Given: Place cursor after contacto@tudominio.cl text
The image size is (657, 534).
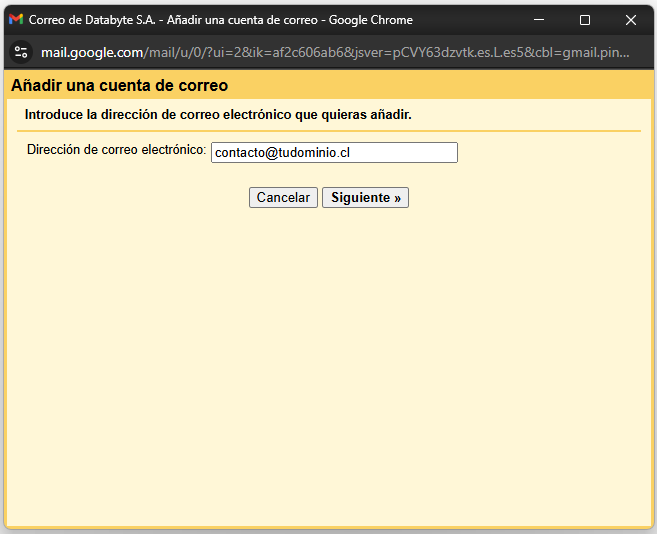Looking at the screenshot, I should 351,153.
